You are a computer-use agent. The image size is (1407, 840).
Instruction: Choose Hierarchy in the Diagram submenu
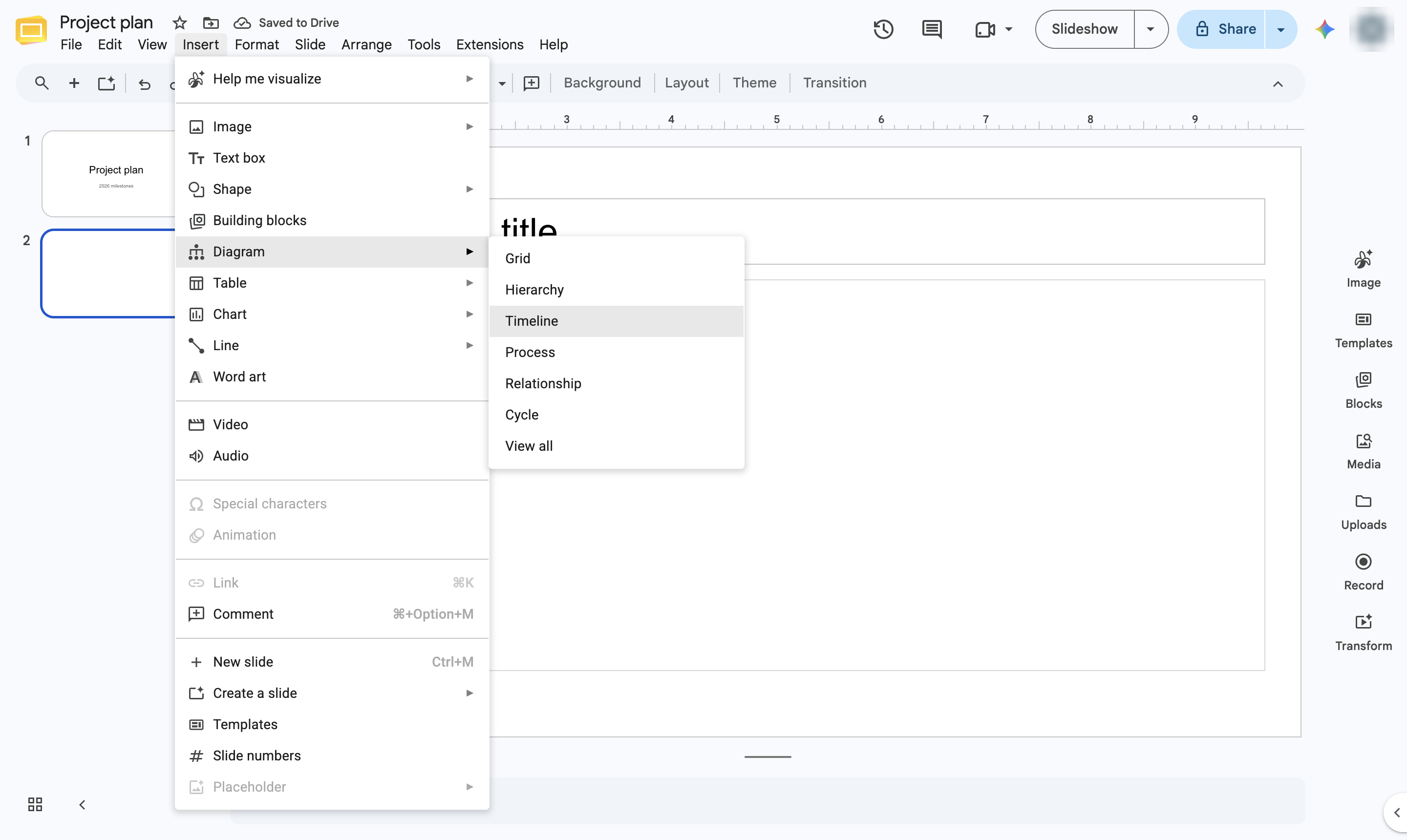616,290
